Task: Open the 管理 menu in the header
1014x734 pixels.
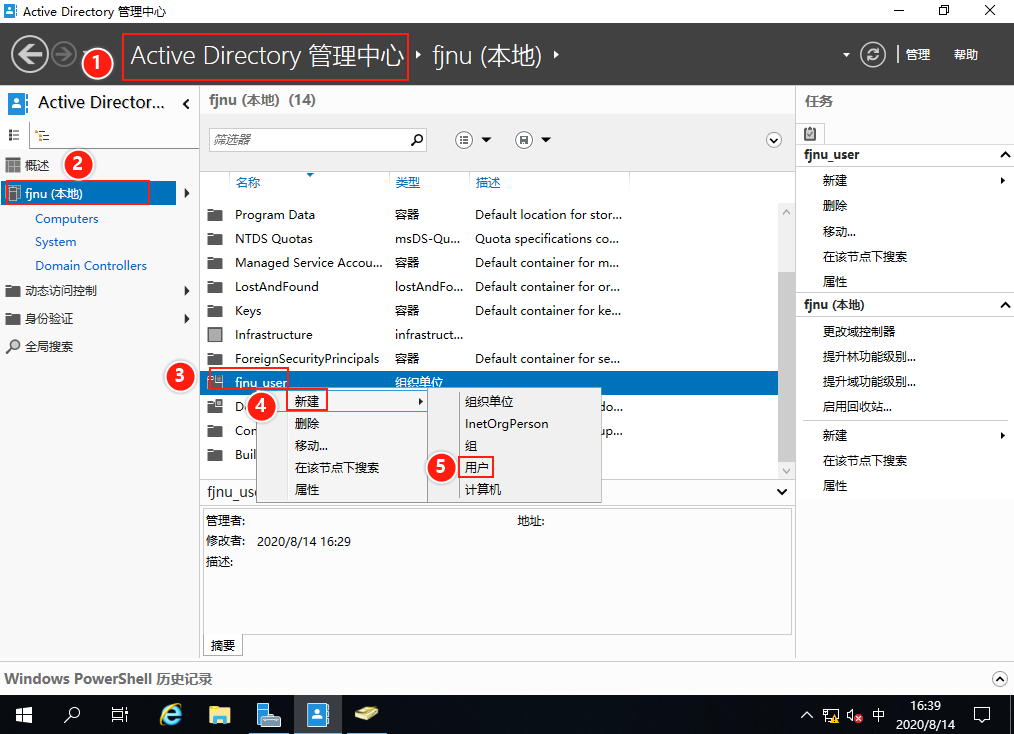Action: [x=918, y=55]
